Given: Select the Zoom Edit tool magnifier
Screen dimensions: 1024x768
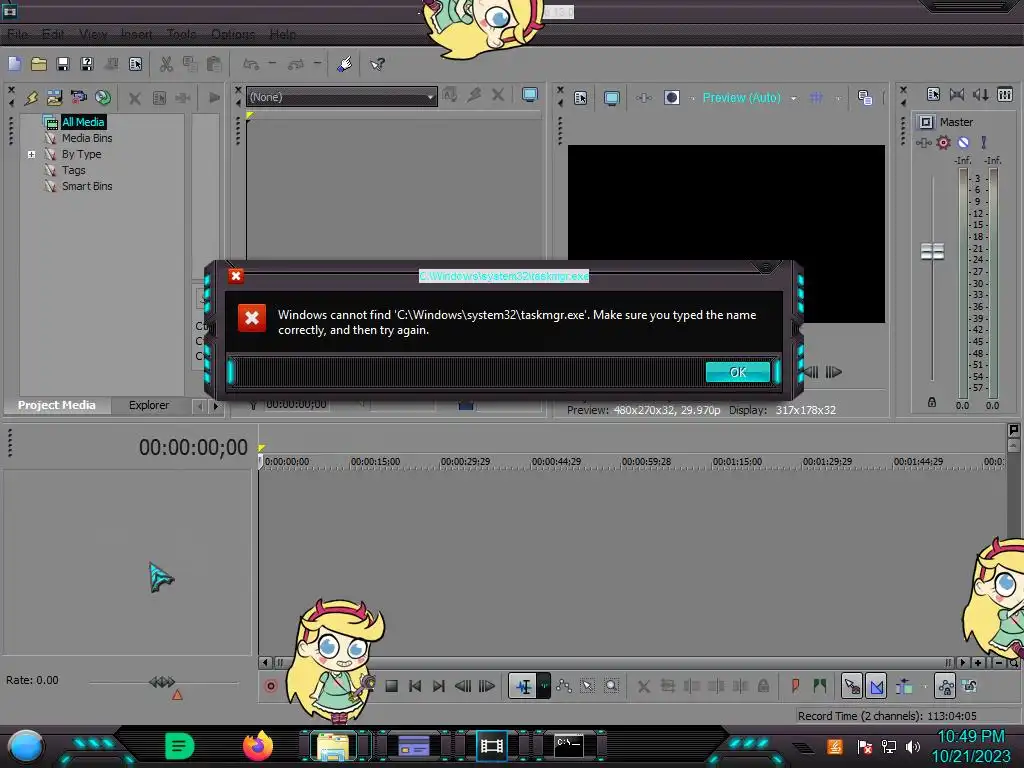Looking at the screenshot, I should [x=611, y=686].
